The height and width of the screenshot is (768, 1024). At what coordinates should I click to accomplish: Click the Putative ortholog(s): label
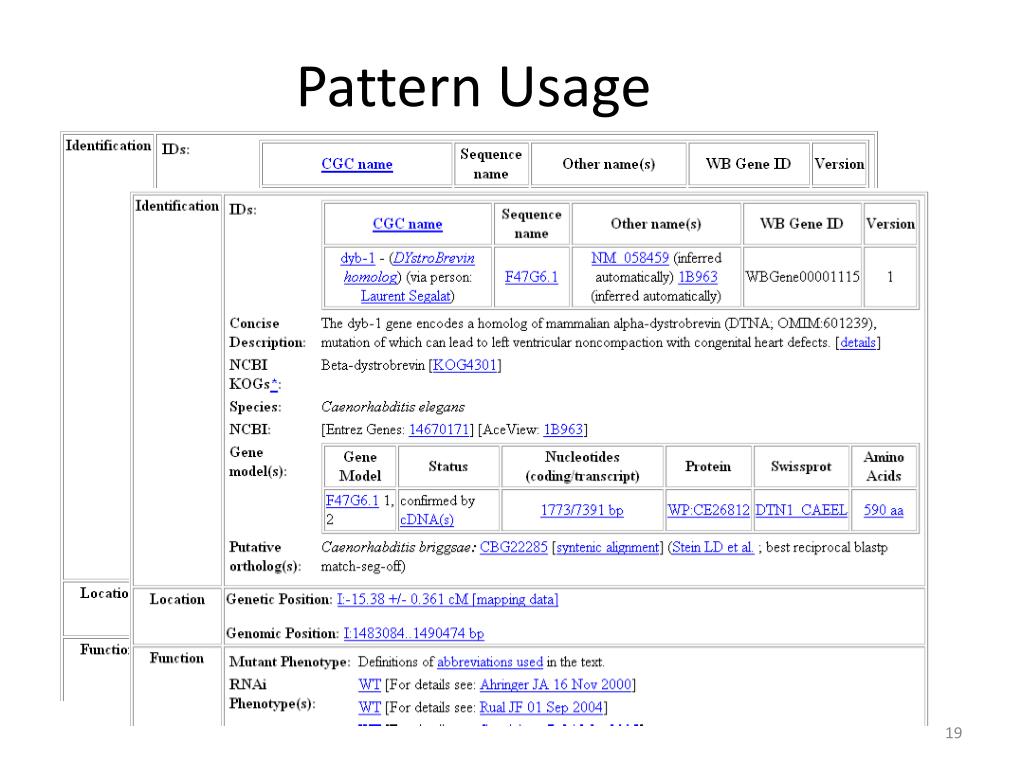(x=265, y=556)
